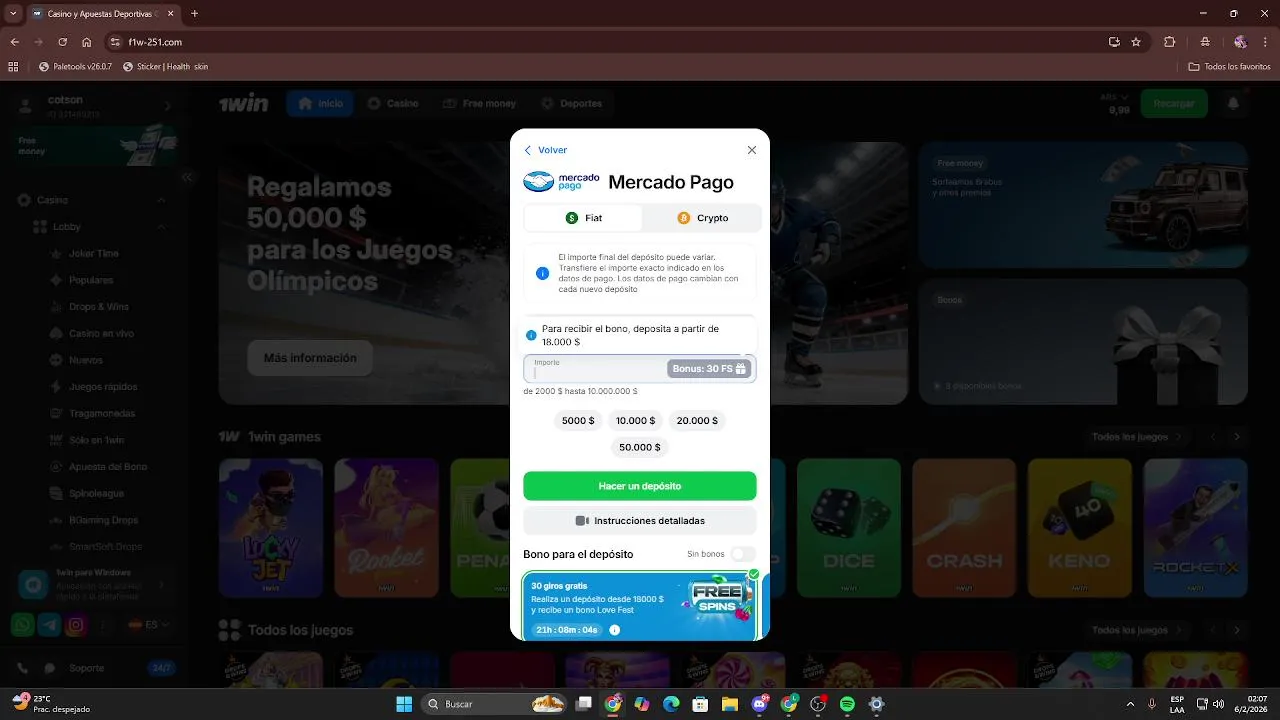Open the ES language dropdown
Viewport: 1280px width, 720px height.
coord(147,625)
